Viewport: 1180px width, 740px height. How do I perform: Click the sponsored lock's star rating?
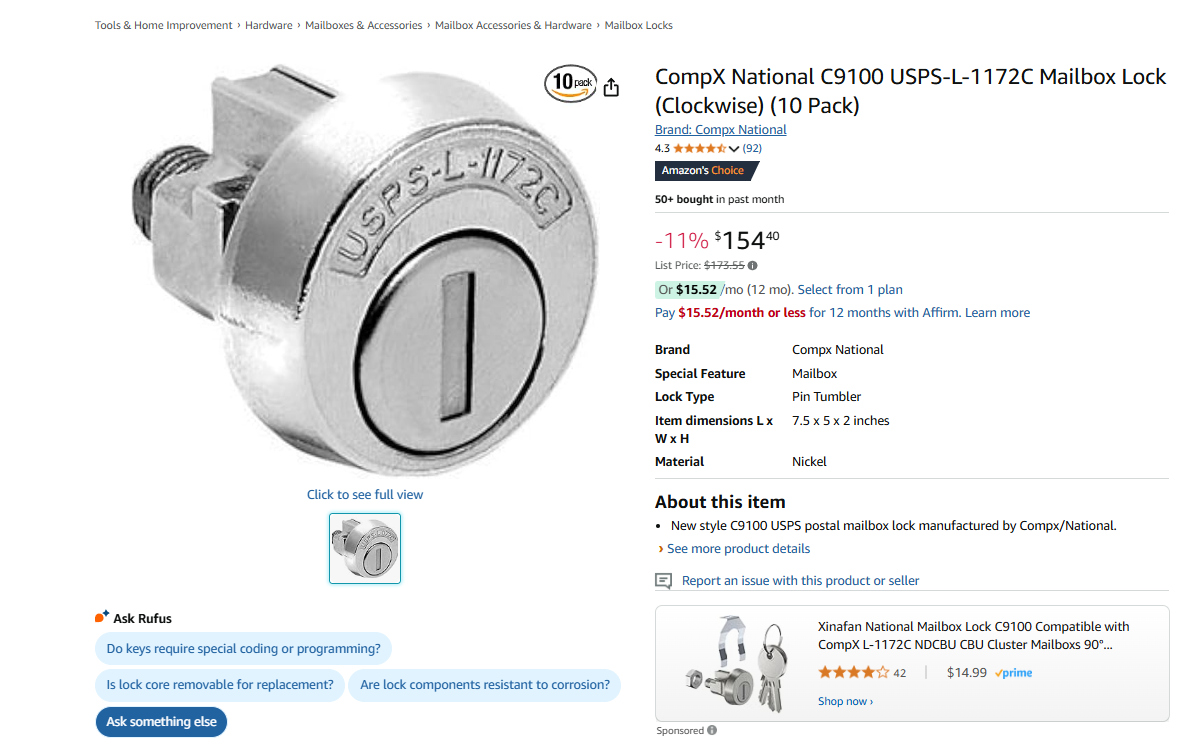tap(853, 672)
